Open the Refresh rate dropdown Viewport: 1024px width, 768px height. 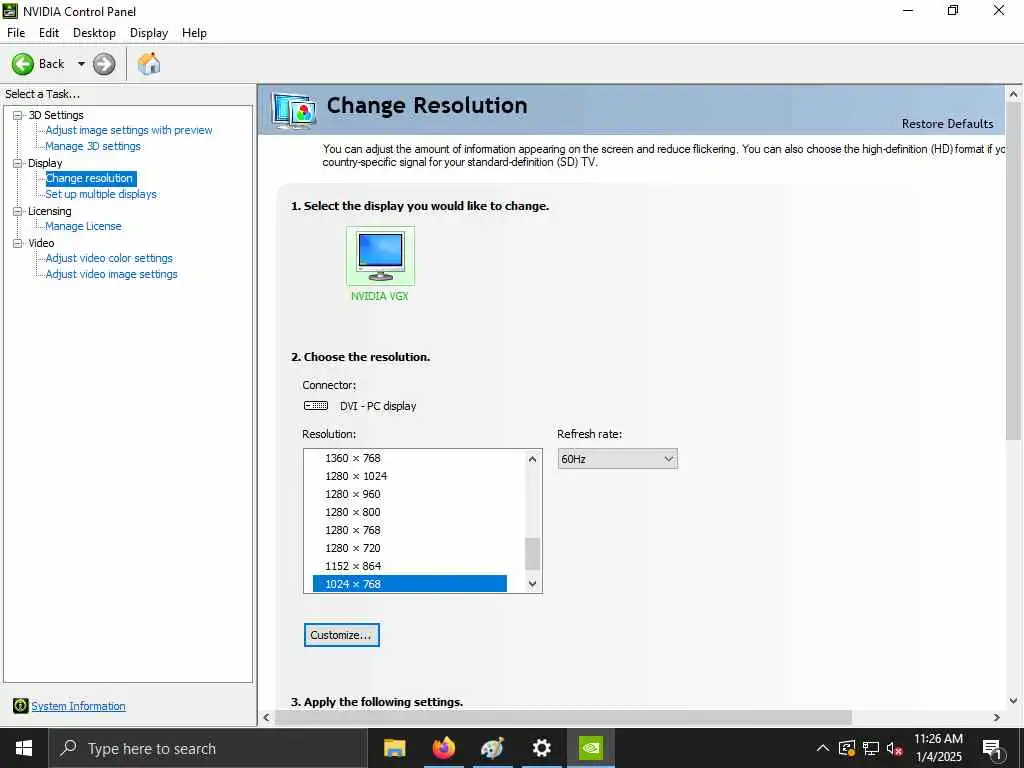[618, 459]
